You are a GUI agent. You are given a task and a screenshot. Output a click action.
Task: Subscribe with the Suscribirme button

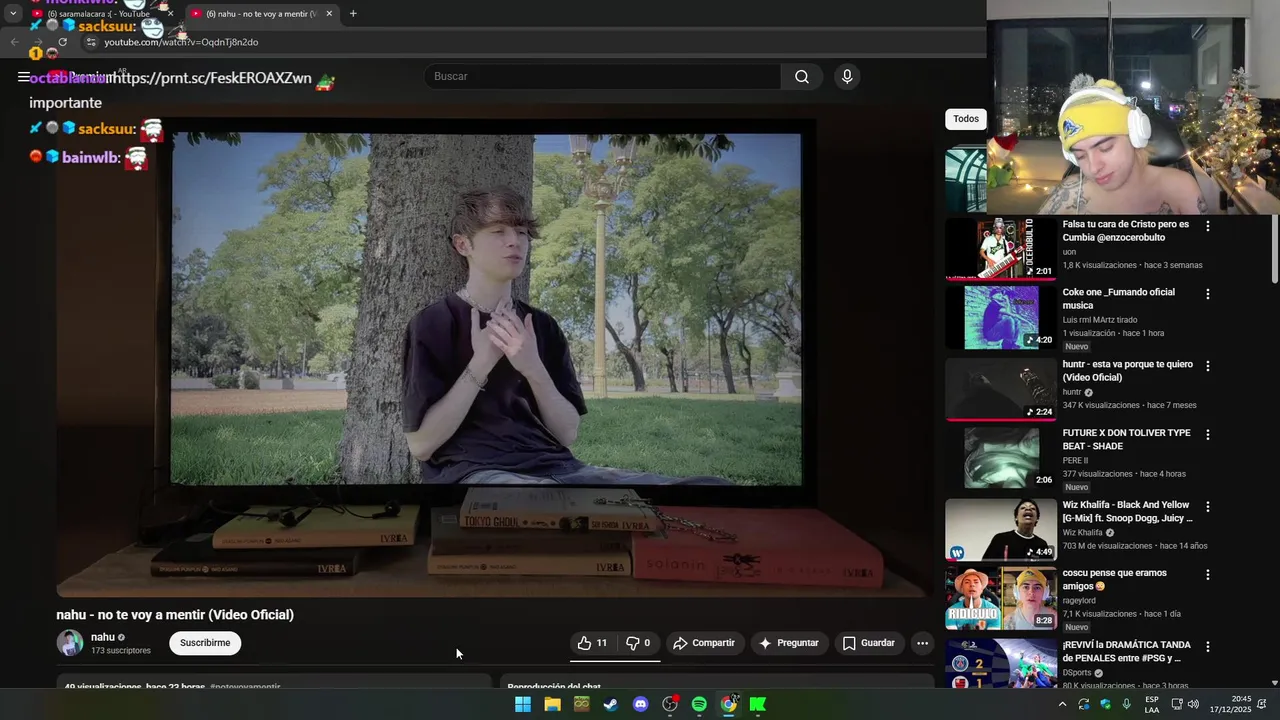point(205,643)
